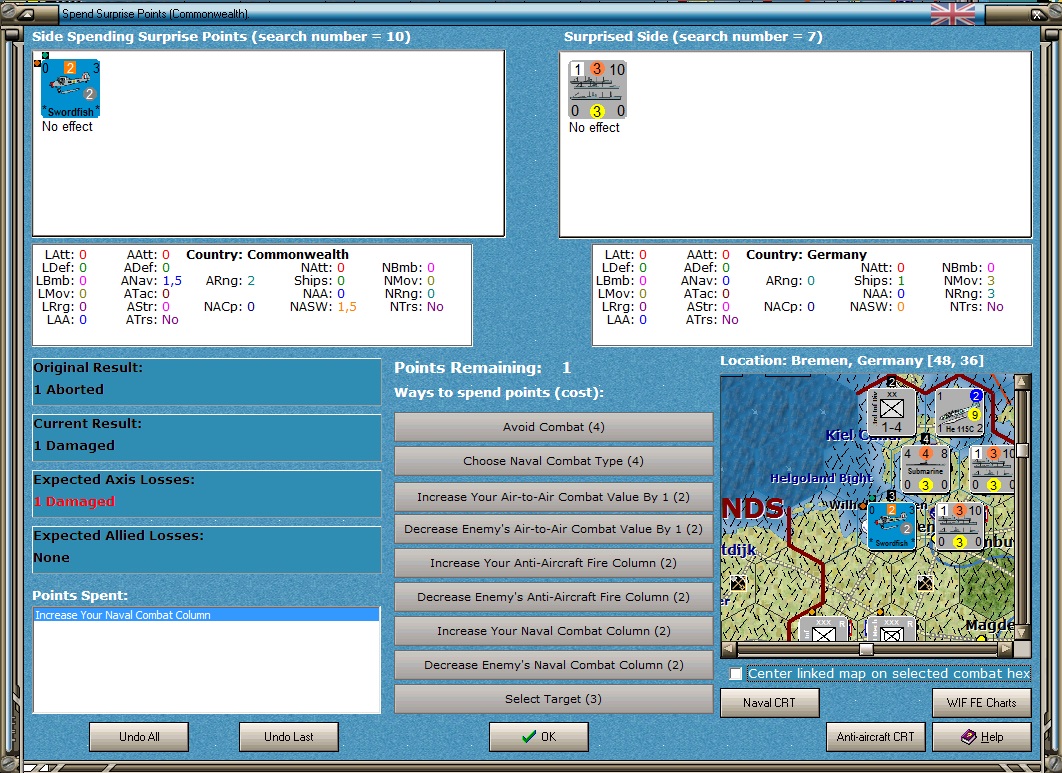The height and width of the screenshot is (773, 1062).
Task: Click the Swordfish counter on the map
Action: pos(891,526)
